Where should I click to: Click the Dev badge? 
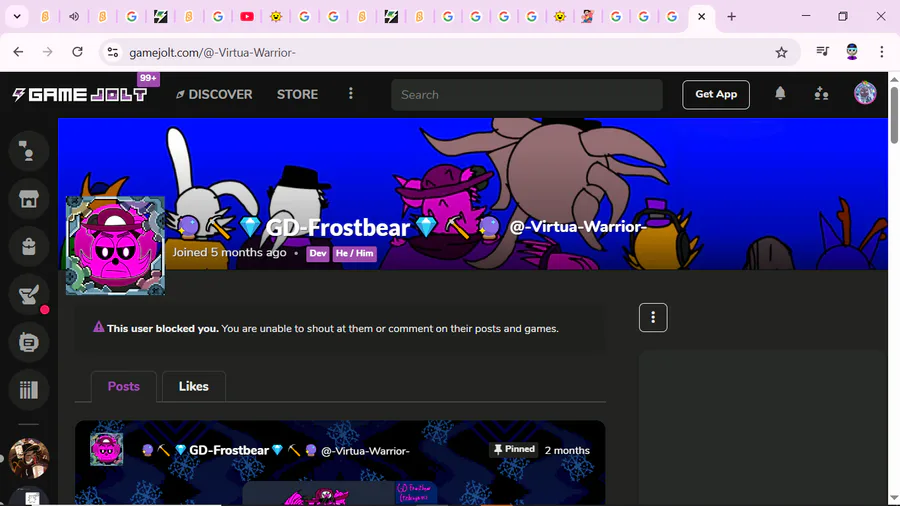coord(317,254)
